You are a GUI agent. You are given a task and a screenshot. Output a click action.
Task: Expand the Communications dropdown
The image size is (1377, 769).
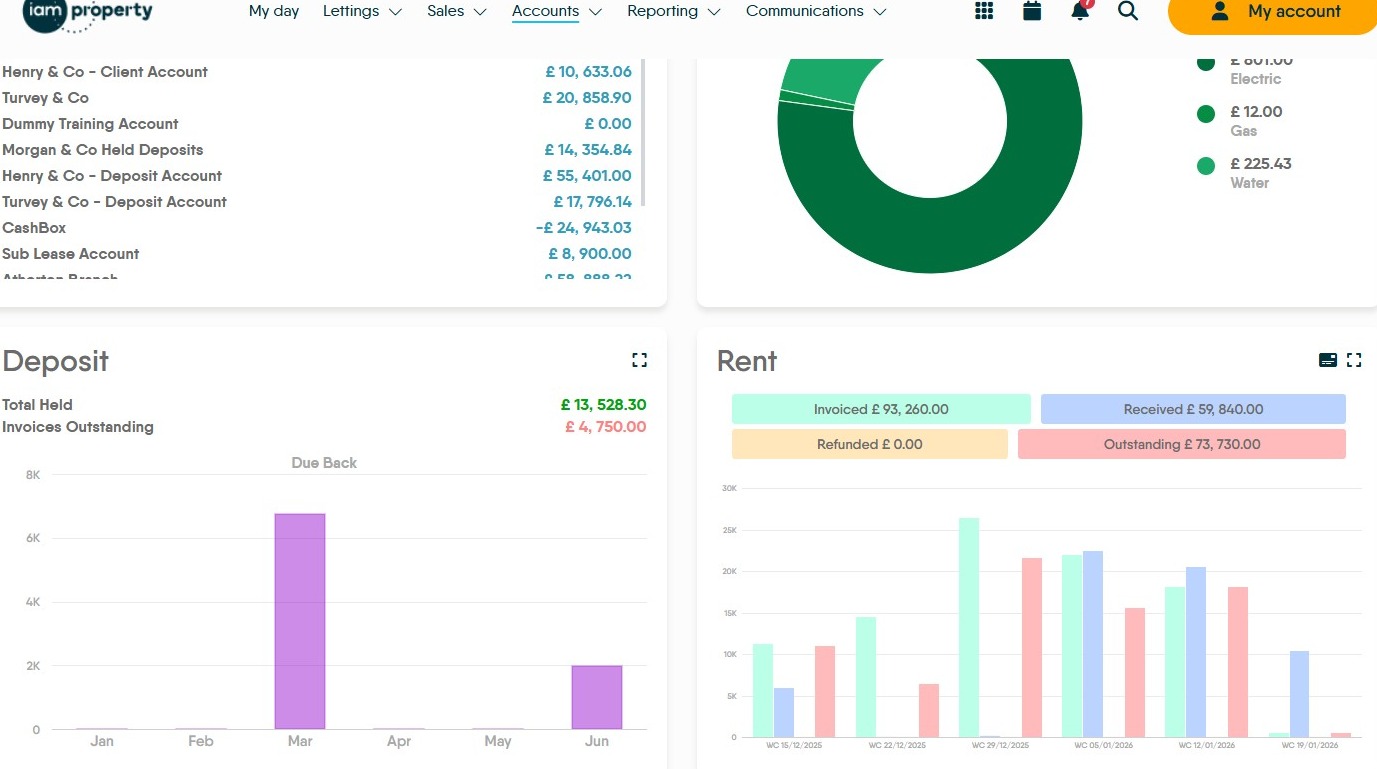point(816,12)
